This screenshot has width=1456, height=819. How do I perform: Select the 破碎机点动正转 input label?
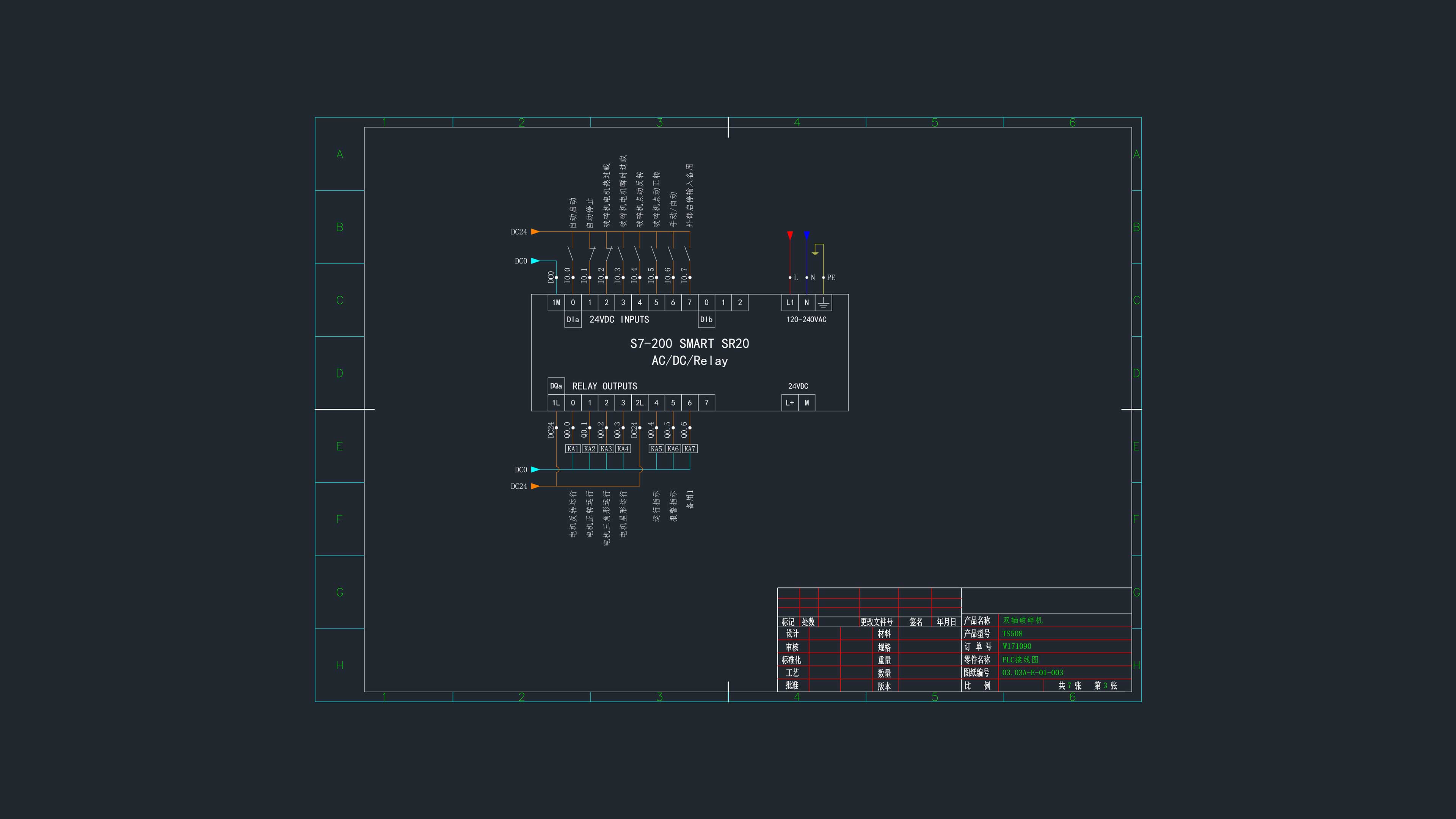coord(656,199)
